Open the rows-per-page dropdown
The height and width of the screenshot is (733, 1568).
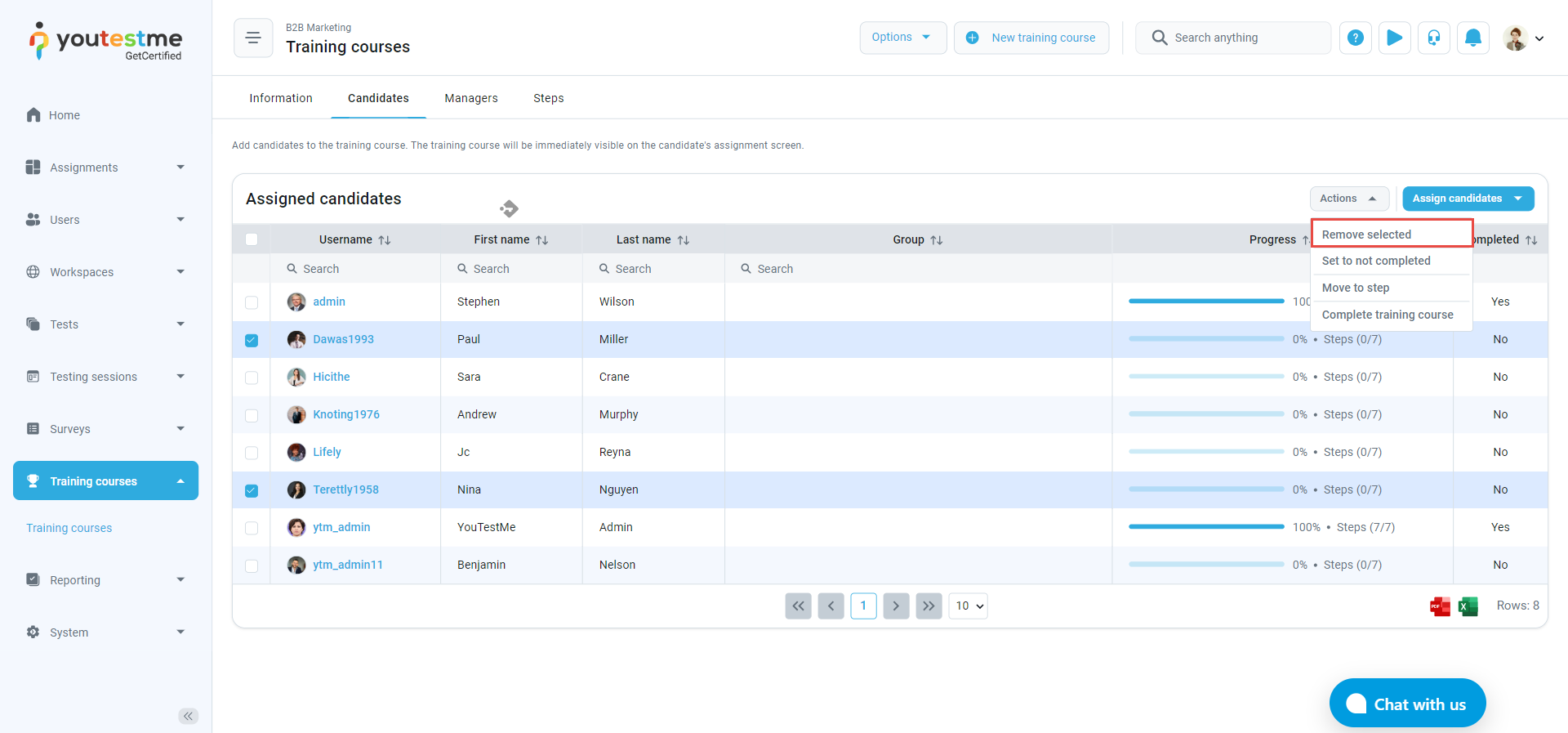point(968,606)
